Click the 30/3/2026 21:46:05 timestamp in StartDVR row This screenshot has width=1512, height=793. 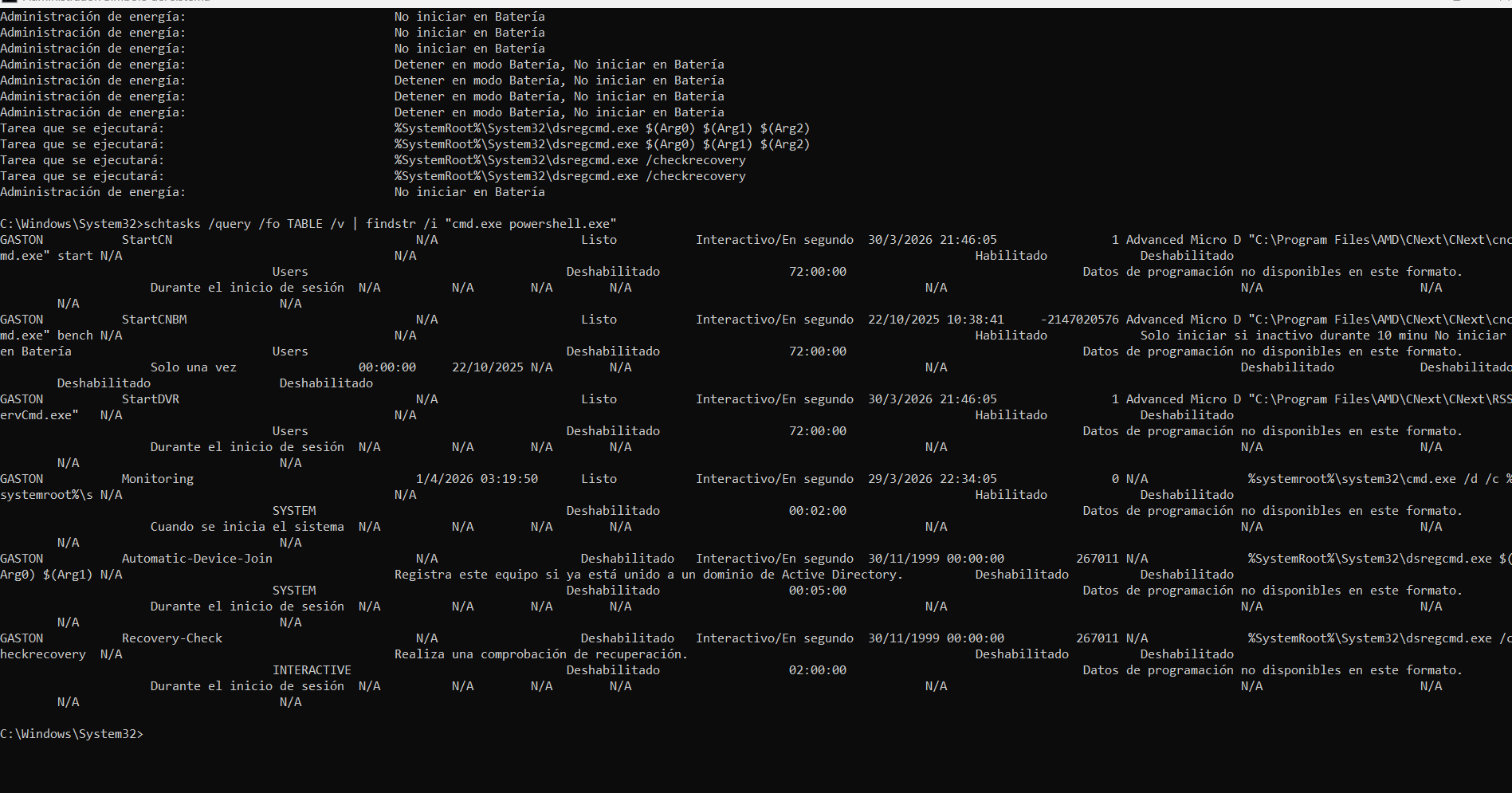pyautogui.click(x=933, y=399)
